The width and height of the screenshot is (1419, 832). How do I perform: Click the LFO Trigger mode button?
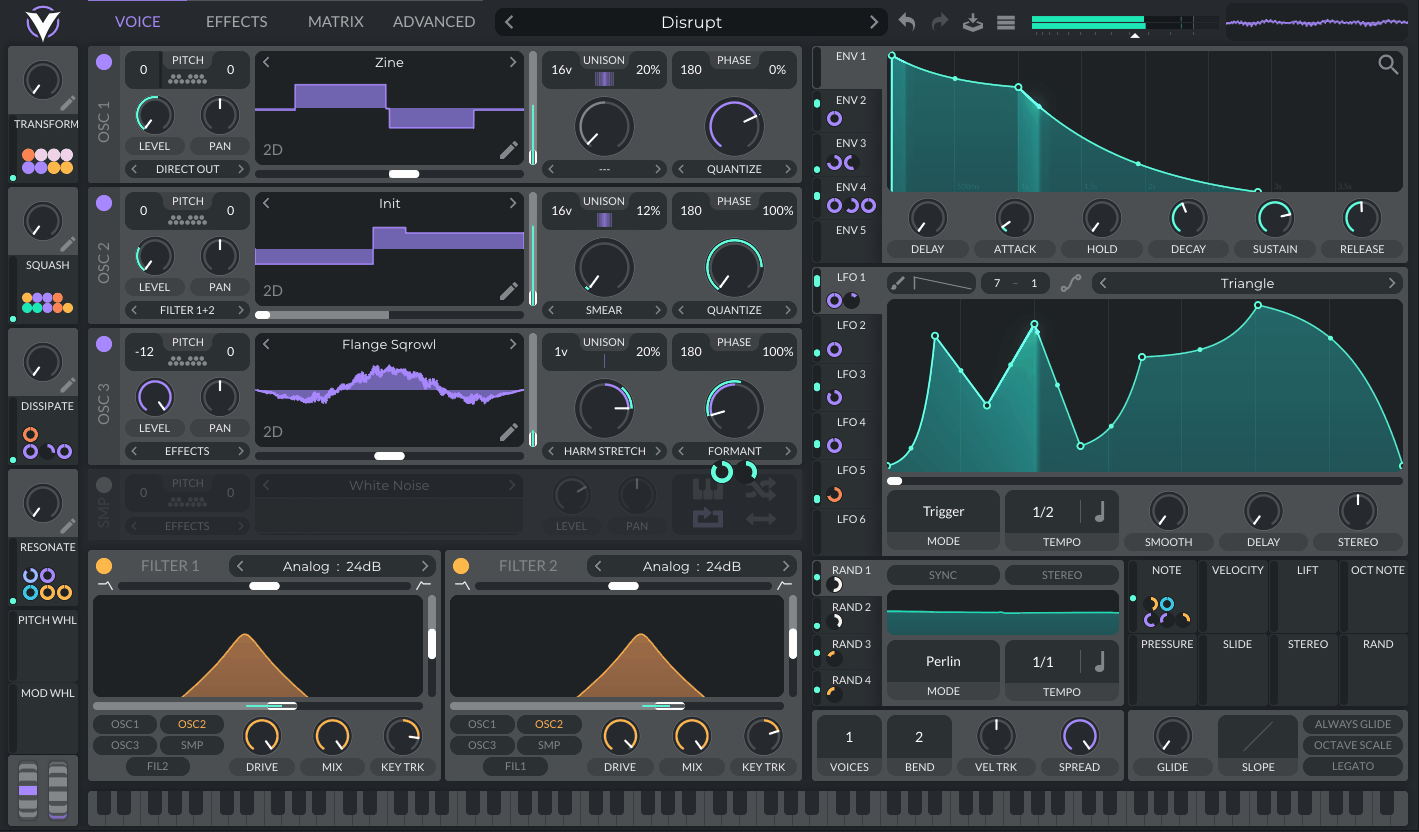943,512
